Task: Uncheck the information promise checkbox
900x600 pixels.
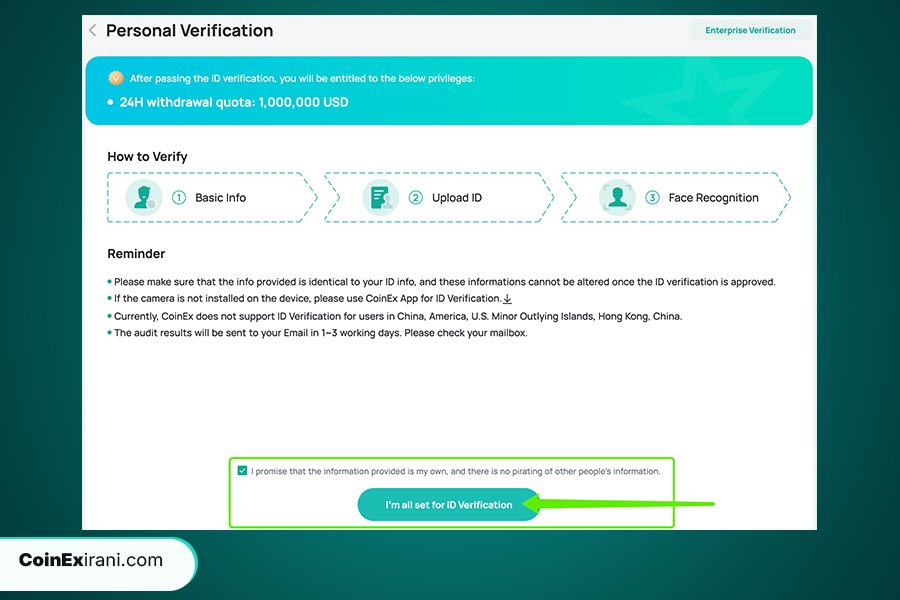Action: [242, 471]
